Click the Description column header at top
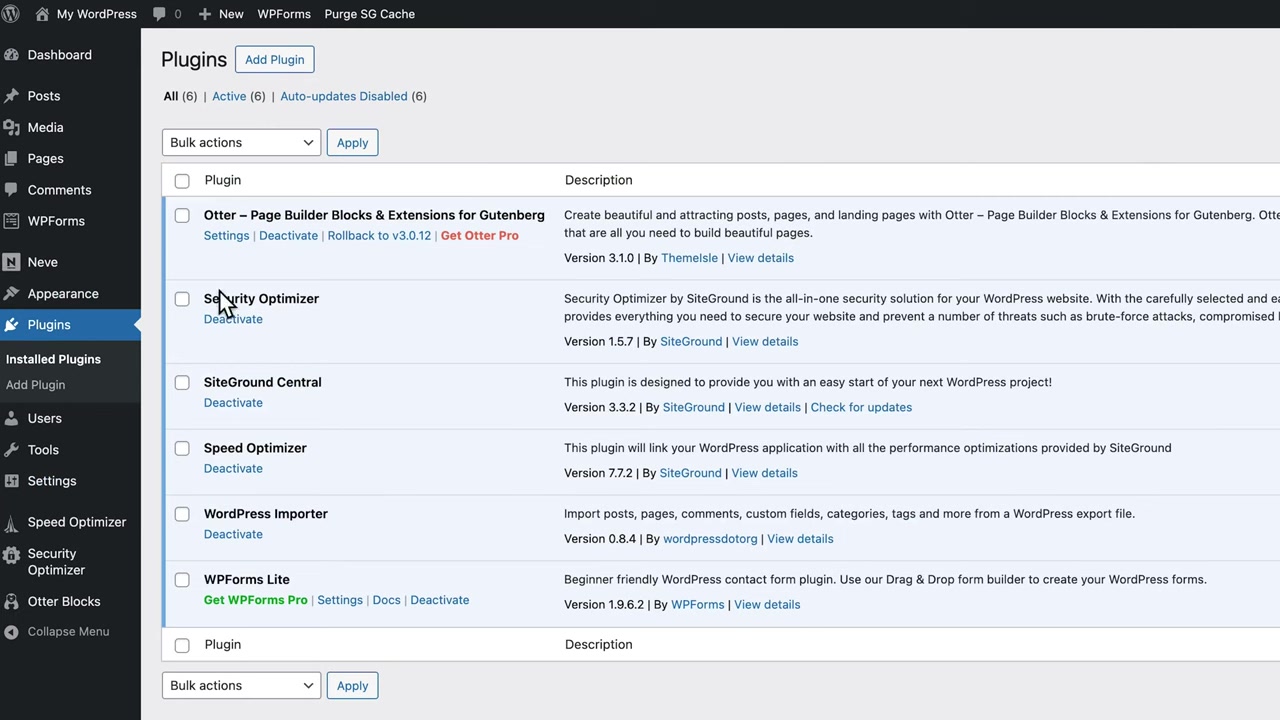The width and height of the screenshot is (1280, 720). coord(598,180)
